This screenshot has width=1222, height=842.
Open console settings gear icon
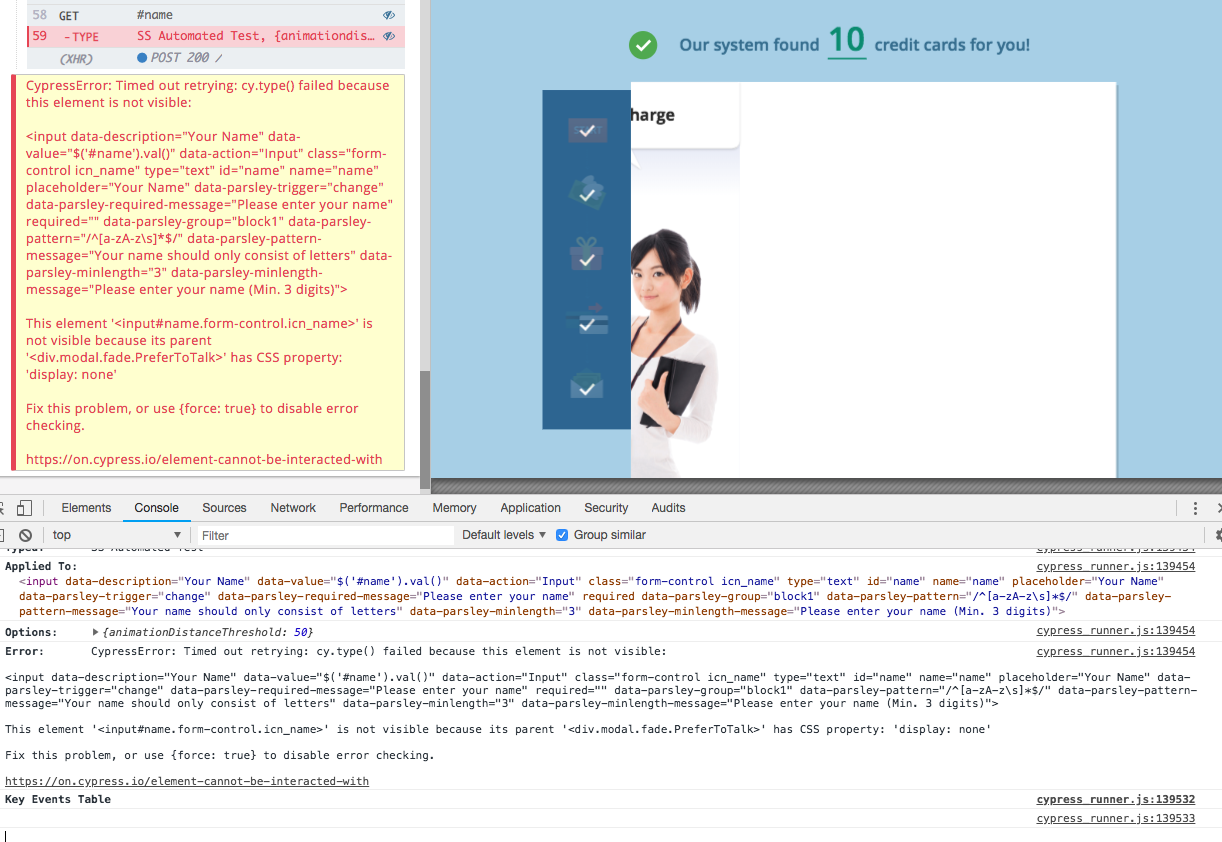[1218, 535]
